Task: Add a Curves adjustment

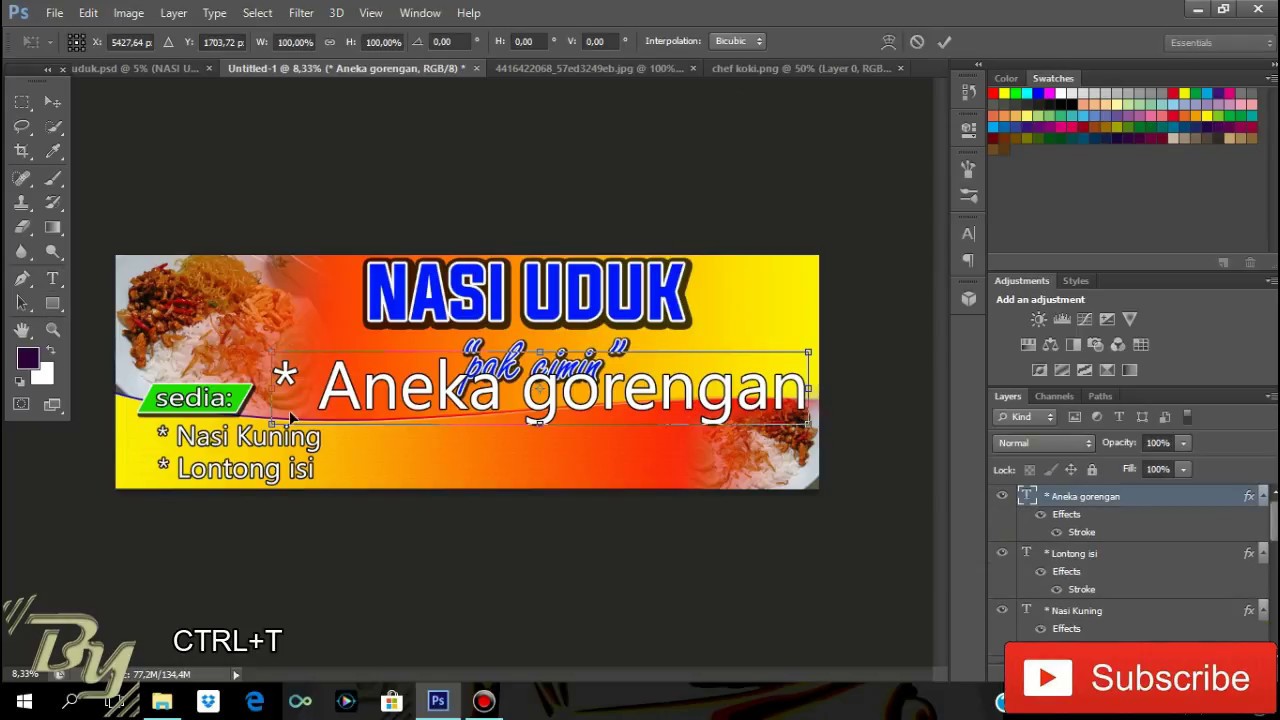Action: [x=1085, y=319]
